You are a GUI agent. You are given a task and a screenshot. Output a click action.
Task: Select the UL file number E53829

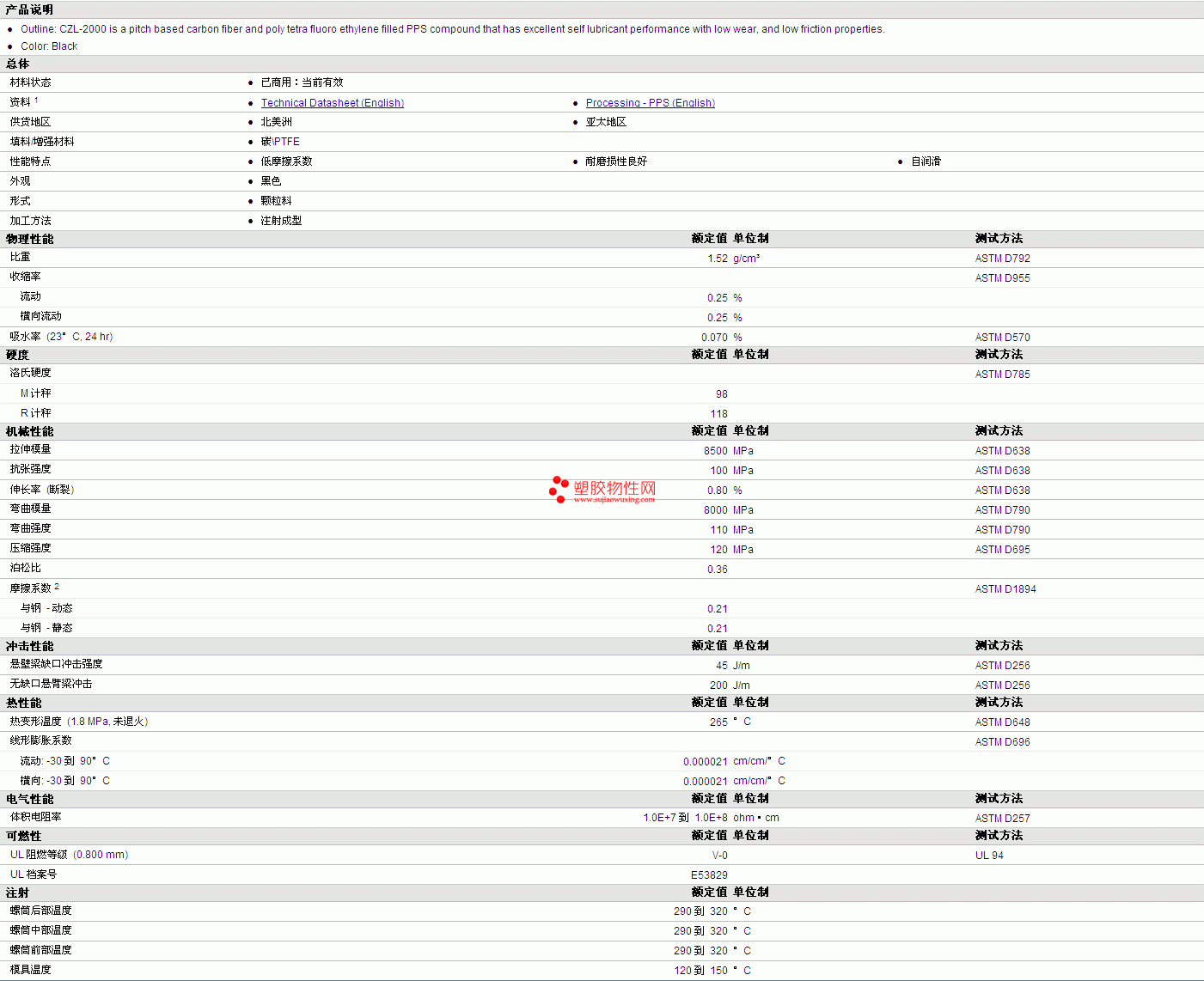tap(709, 875)
